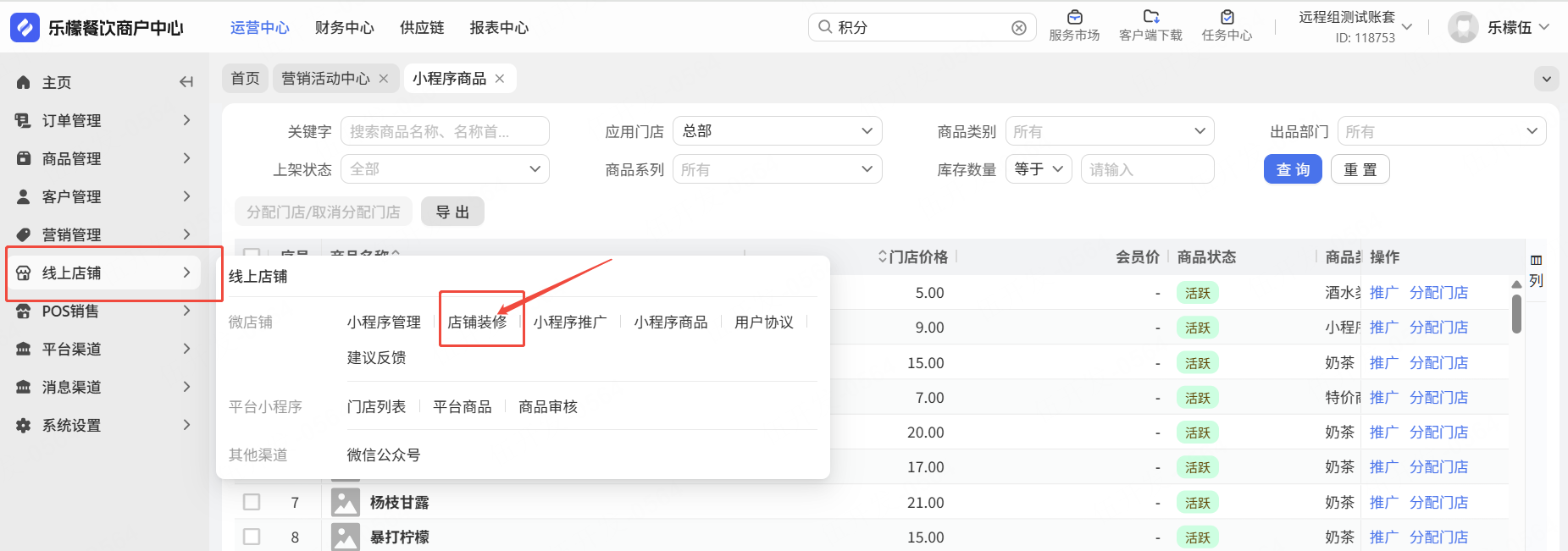Open 微信公众号 under 其他渠道

click(384, 455)
